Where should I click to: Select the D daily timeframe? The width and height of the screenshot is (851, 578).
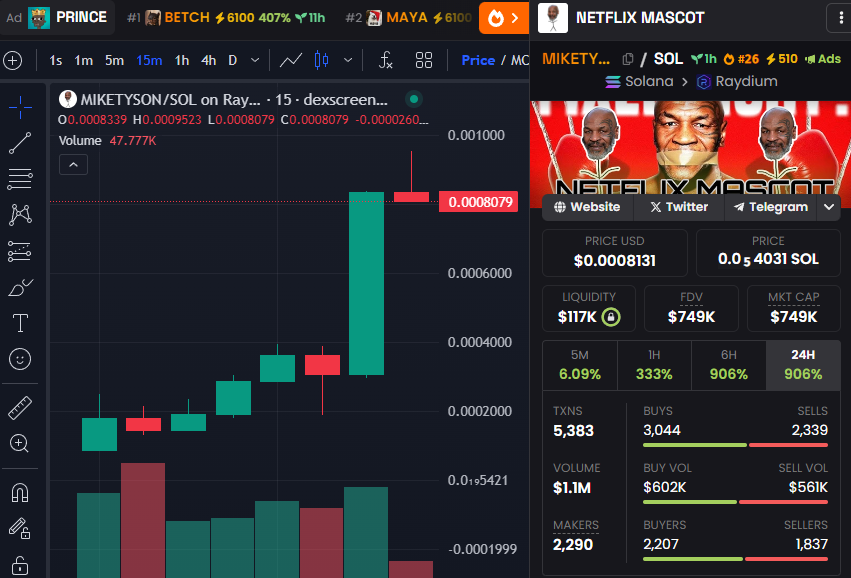[233, 60]
